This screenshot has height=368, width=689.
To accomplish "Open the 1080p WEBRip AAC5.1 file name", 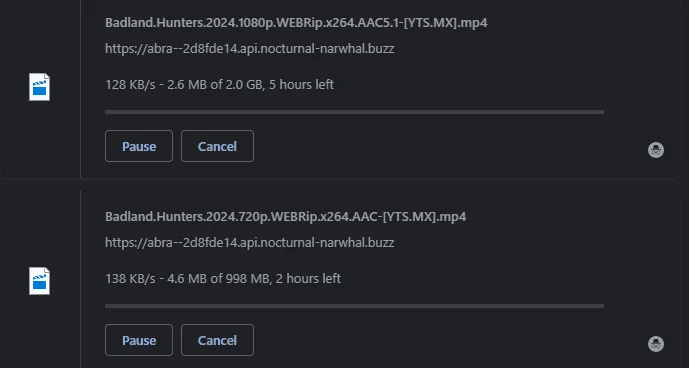I will coord(296,23).
